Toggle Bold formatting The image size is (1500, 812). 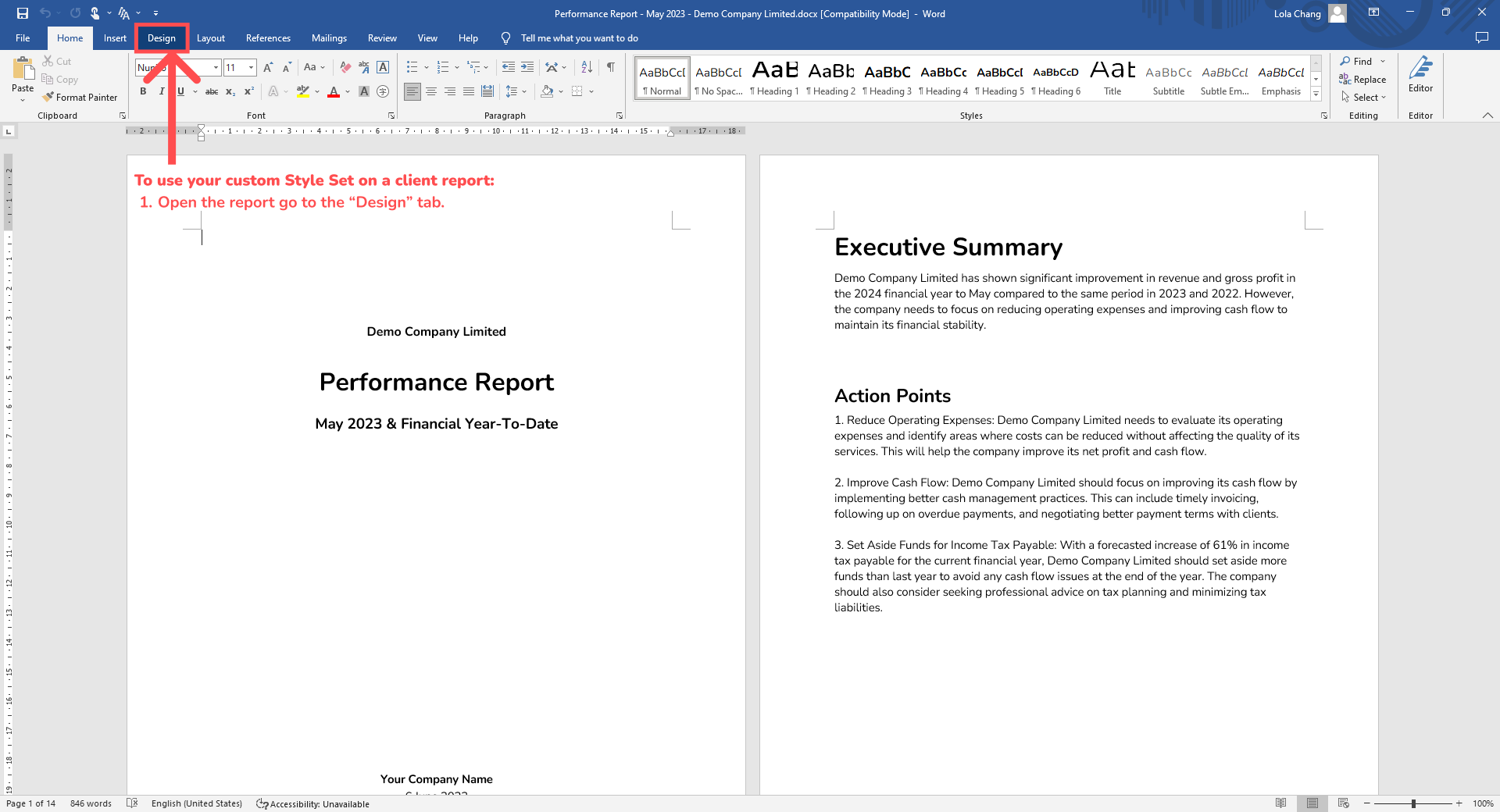[143, 91]
